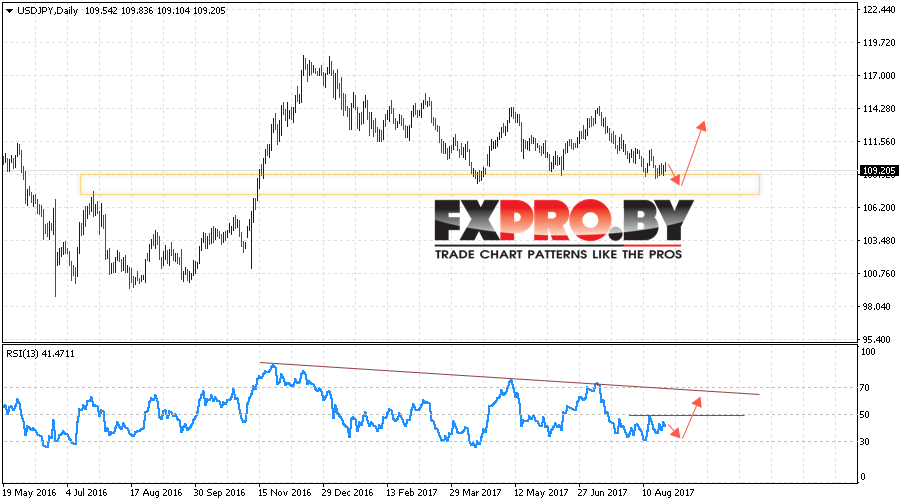
Task: Click the 4 Jul 2016 date label
Action: (x=87, y=493)
